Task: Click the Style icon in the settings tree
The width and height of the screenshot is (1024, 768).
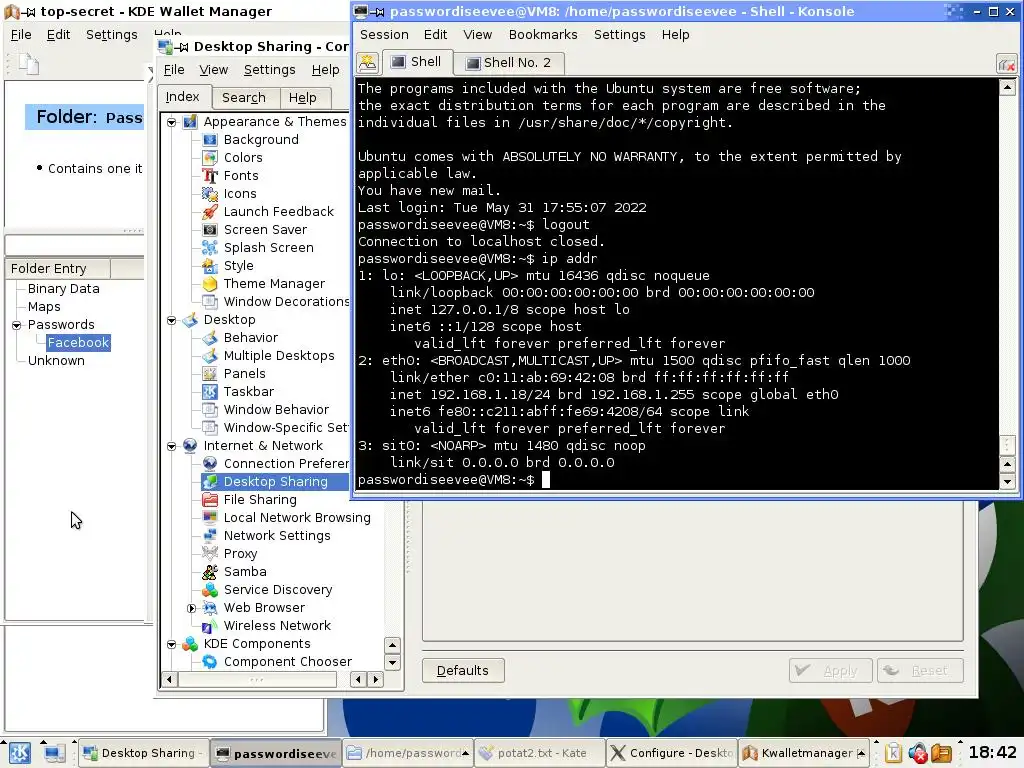Action: click(210, 266)
